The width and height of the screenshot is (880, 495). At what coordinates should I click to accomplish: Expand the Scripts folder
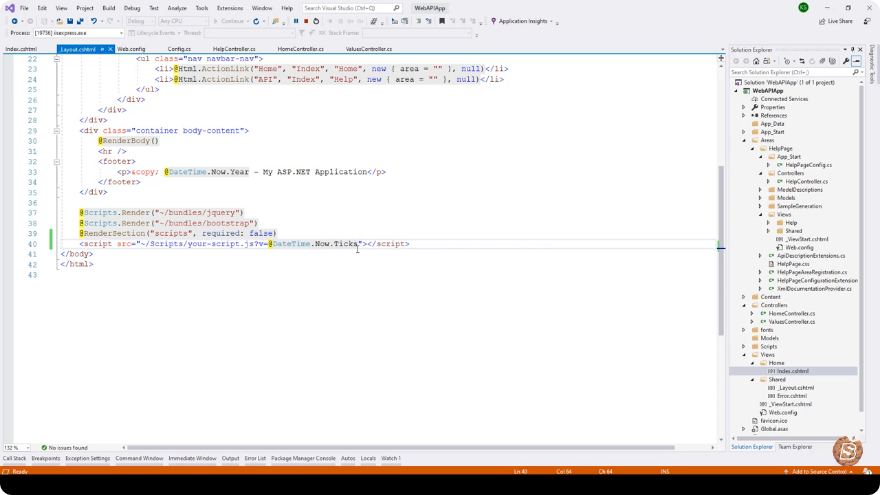[744, 346]
